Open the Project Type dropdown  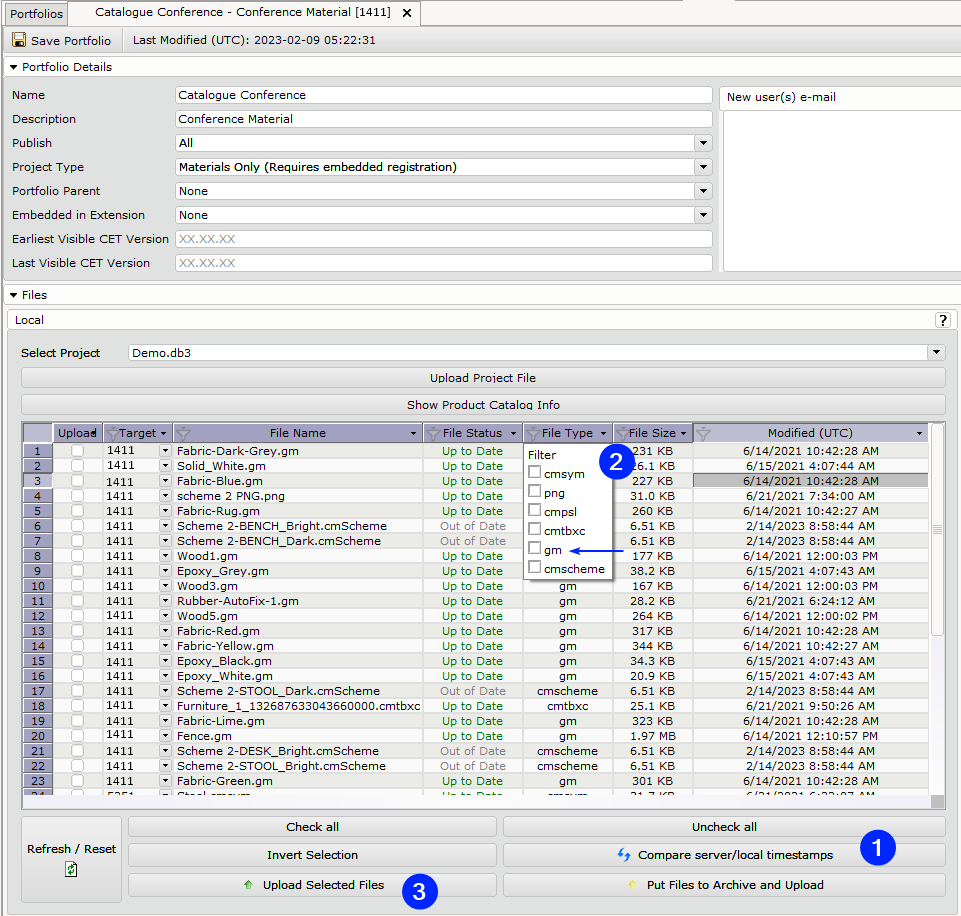[704, 167]
